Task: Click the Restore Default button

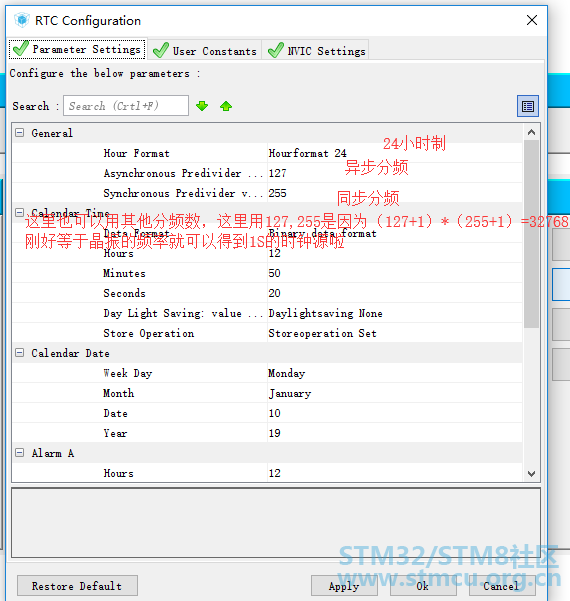Action: coord(77,586)
